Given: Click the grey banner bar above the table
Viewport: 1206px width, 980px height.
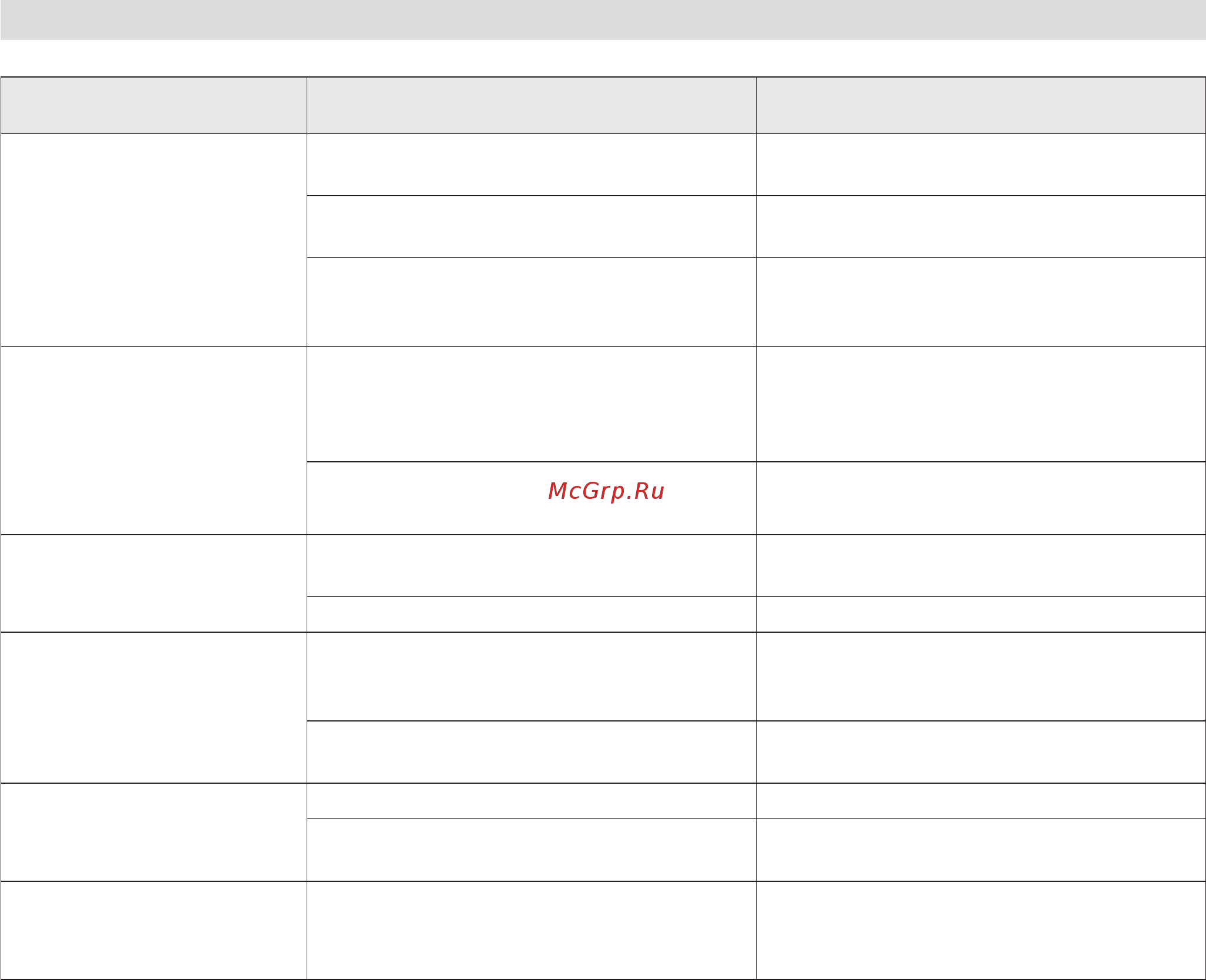Looking at the screenshot, I should [x=603, y=20].
